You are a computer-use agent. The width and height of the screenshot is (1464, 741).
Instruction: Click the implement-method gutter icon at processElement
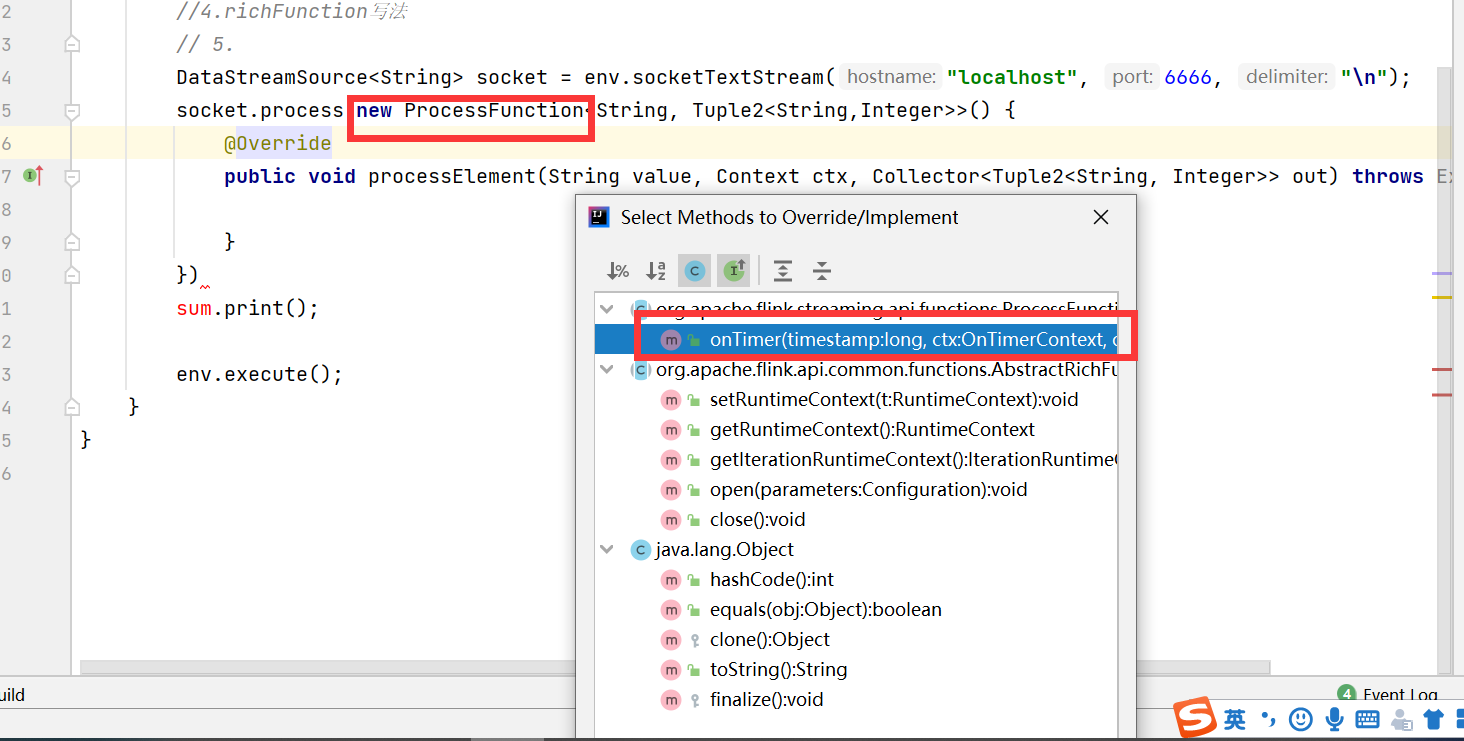(34, 176)
